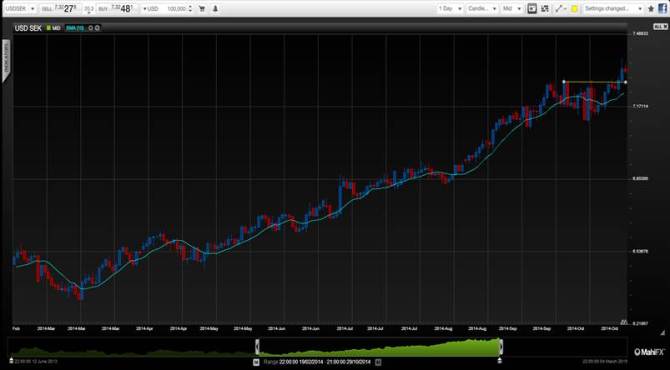The height and width of the screenshot is (370, 670).
Task: Open the shopping cart order icon
Action: click(202, 9)
